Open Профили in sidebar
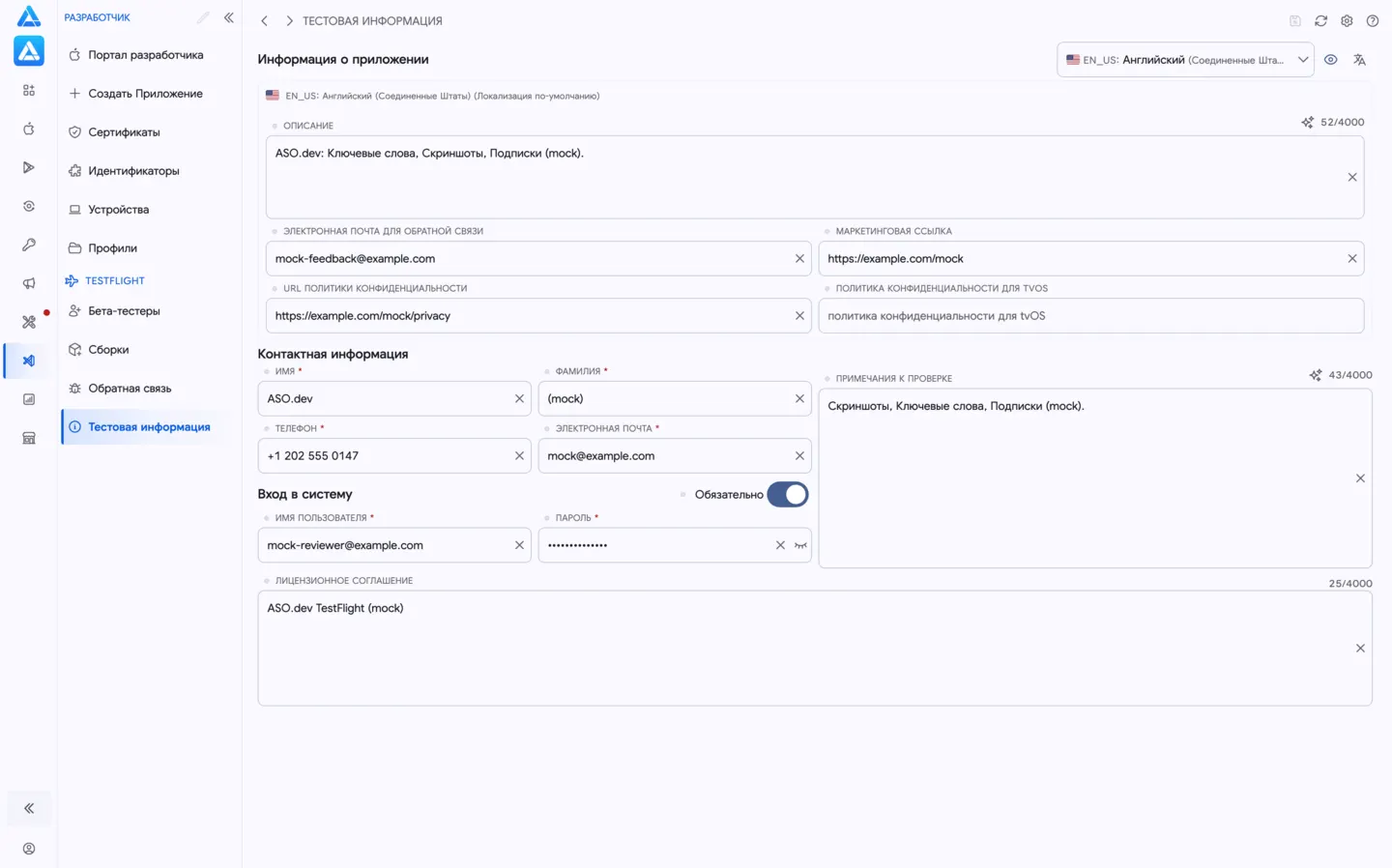This screenshot has width=1392, height=868. pyautogui.click(x=112, y=248)
